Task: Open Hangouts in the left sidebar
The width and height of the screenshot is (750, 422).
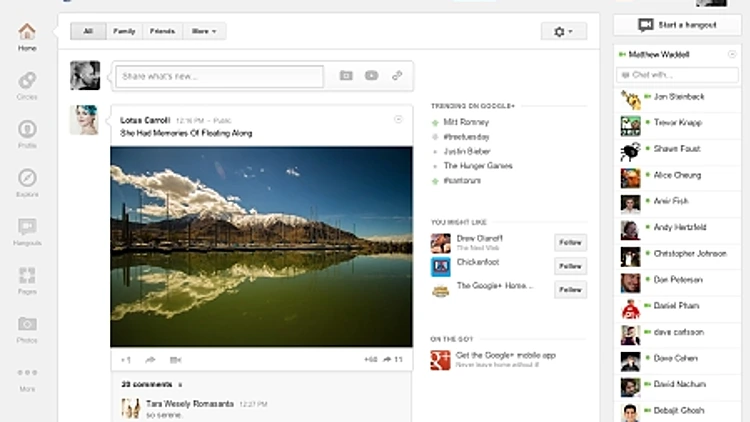Action: point(27,230)
